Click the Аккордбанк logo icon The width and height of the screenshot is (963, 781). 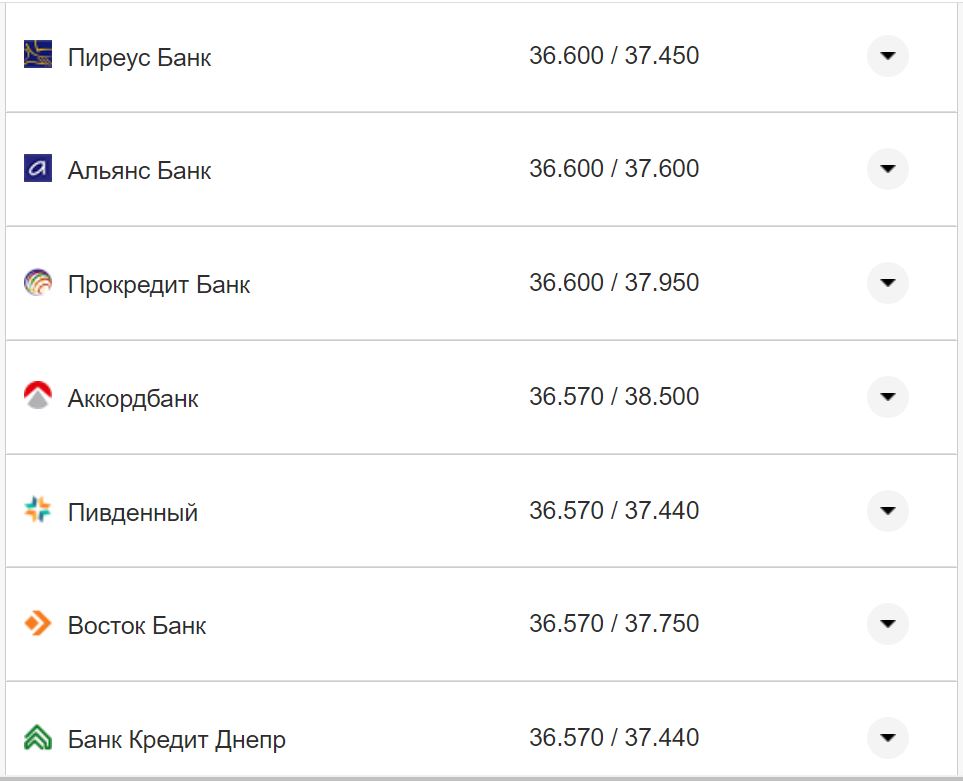tap(37, 396)
